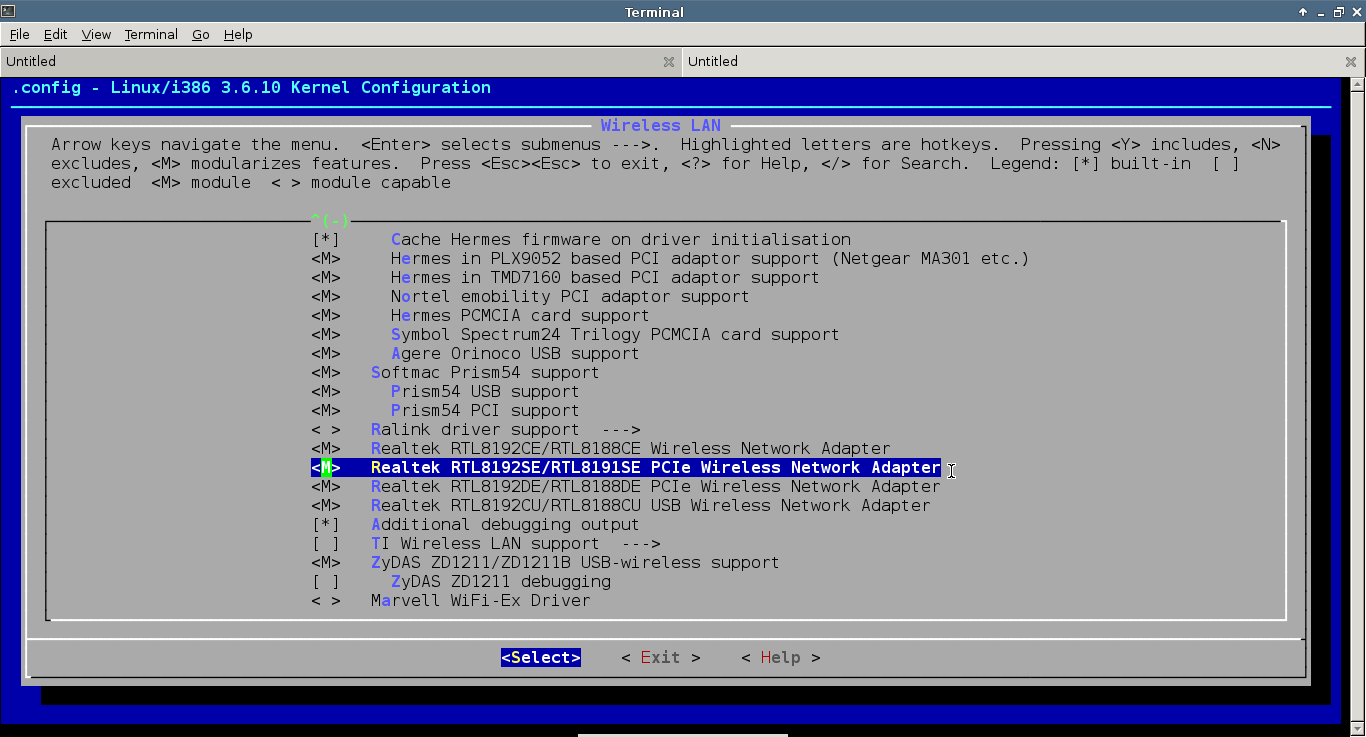The width and height of the screenshot is (1366, 737).
Task: Toggle module state for Agere Orinoco USB
Action: [326, 353]
